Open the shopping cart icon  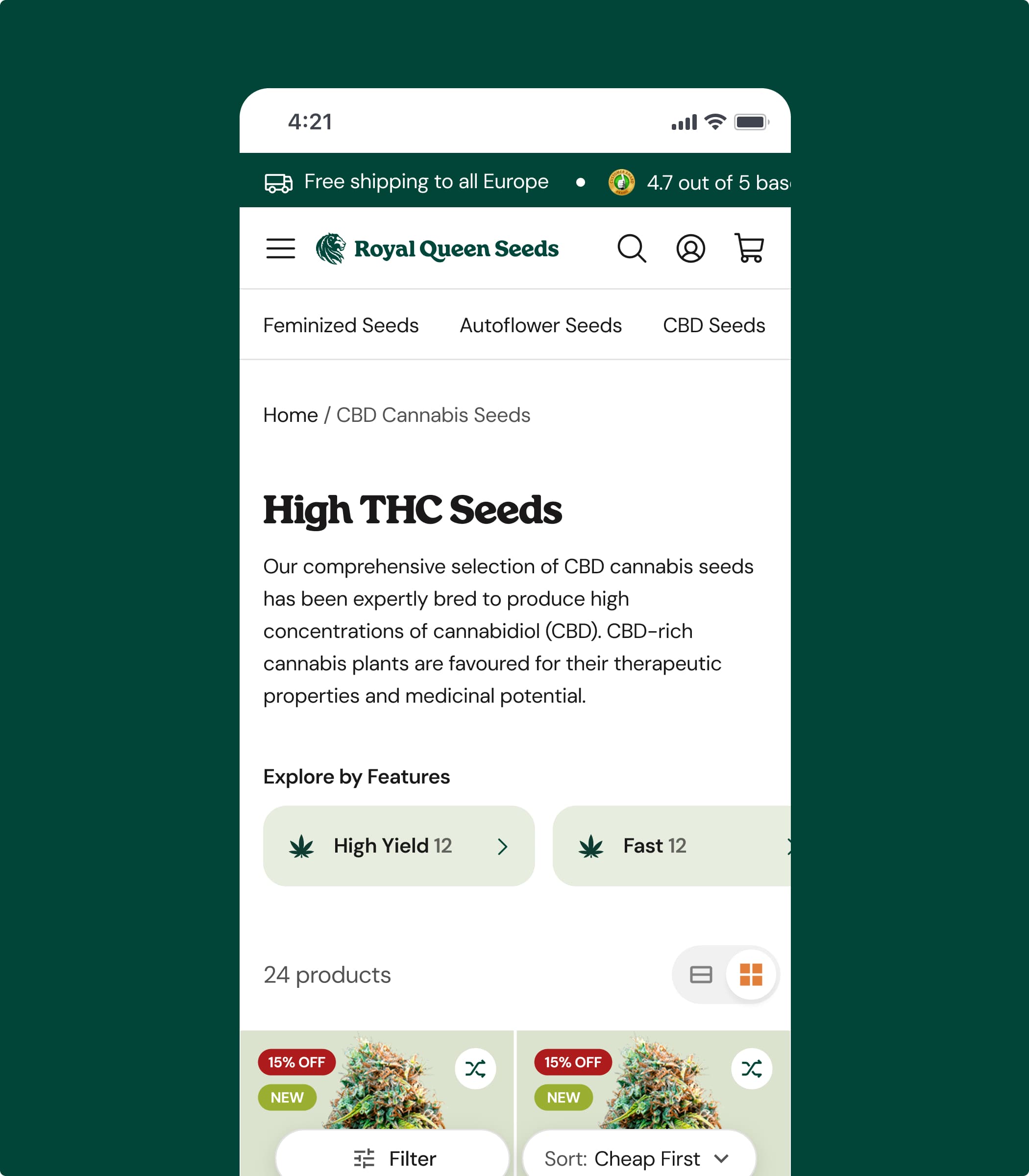[x=749, y=248]
